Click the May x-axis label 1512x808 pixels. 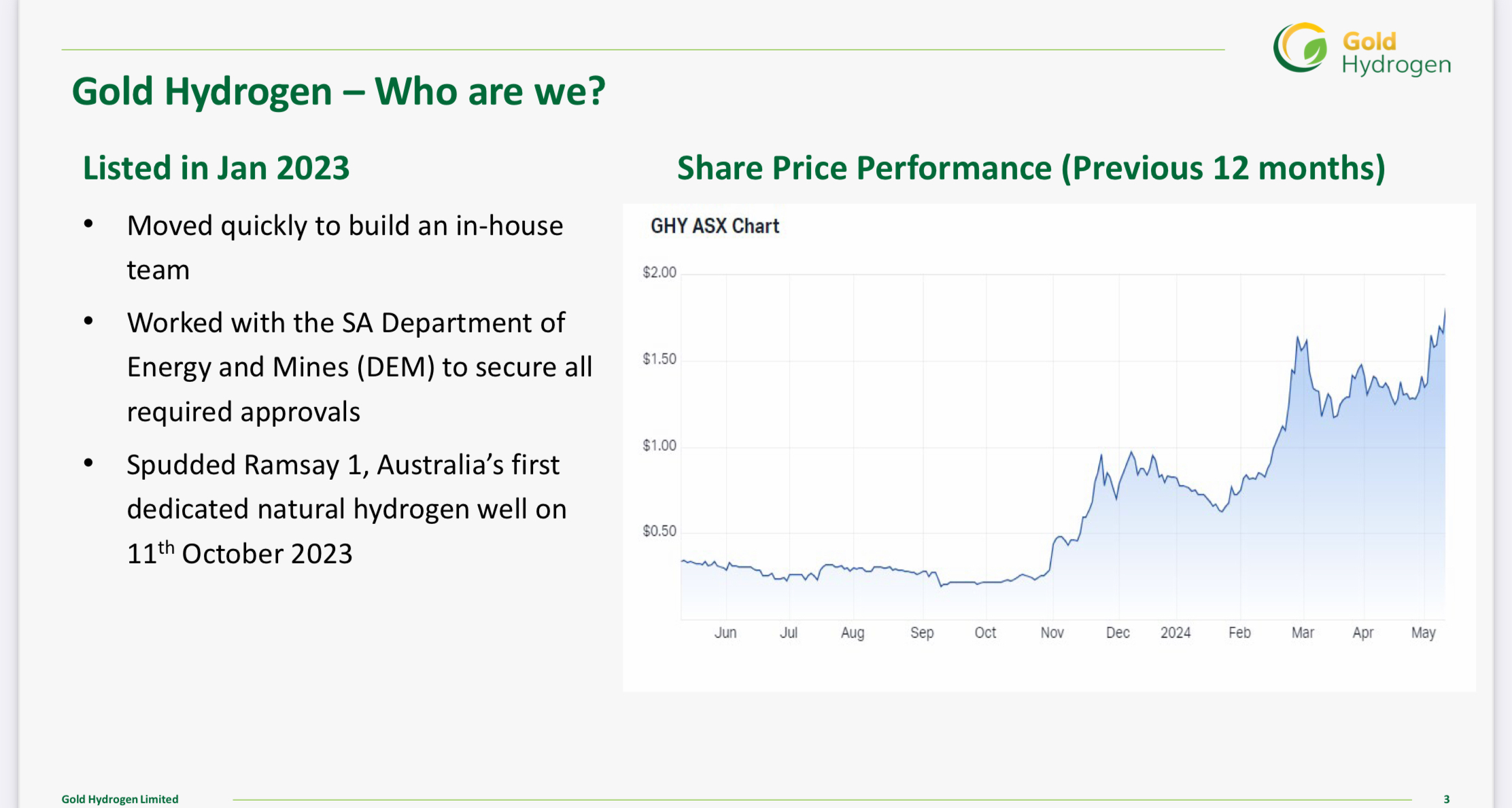click(x=1423, y=633)
